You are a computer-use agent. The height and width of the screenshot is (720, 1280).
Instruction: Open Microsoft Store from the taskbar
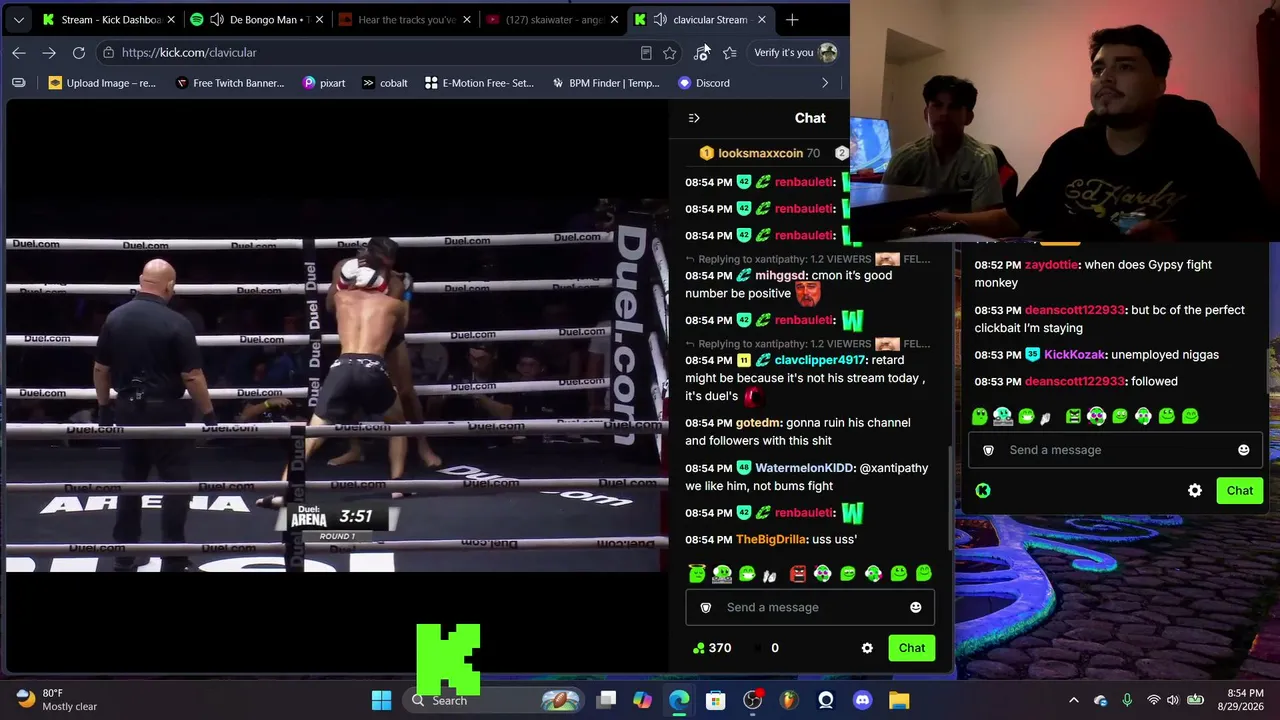(716, 700)
